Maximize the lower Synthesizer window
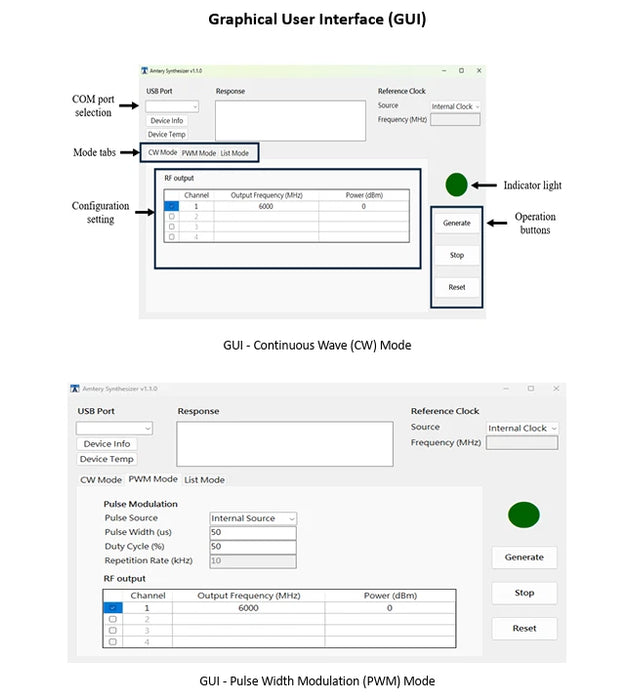The width and height of the screenshot is (630, 700). click(531, 388)
